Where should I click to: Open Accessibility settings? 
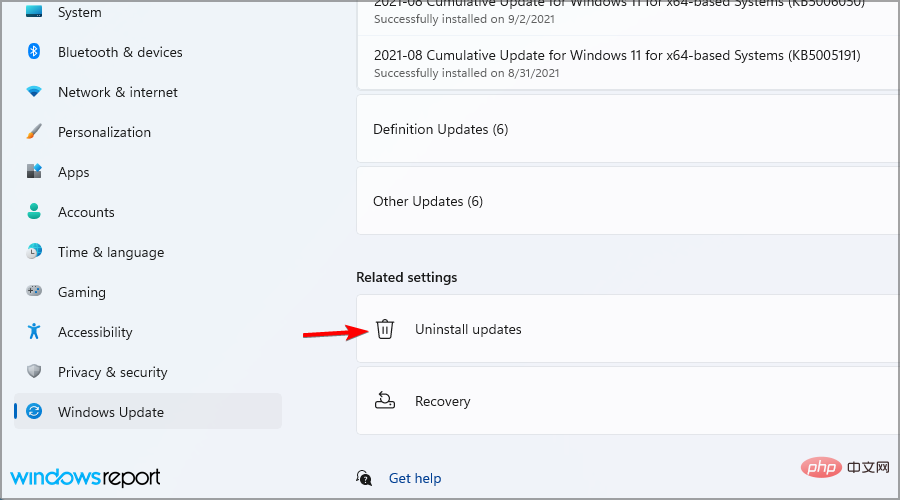click(x=148, y=332)
